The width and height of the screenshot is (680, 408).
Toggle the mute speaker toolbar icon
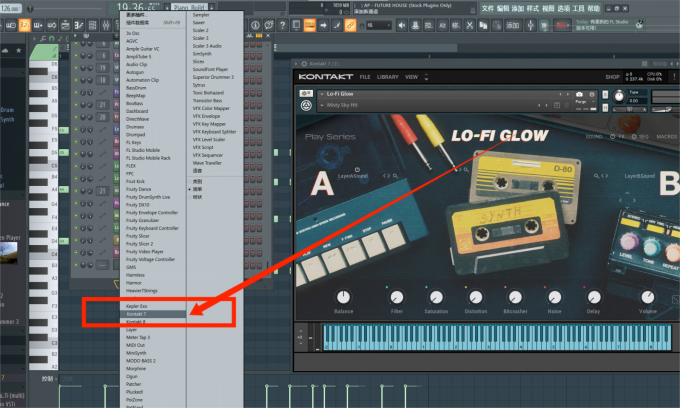[402, 26]
